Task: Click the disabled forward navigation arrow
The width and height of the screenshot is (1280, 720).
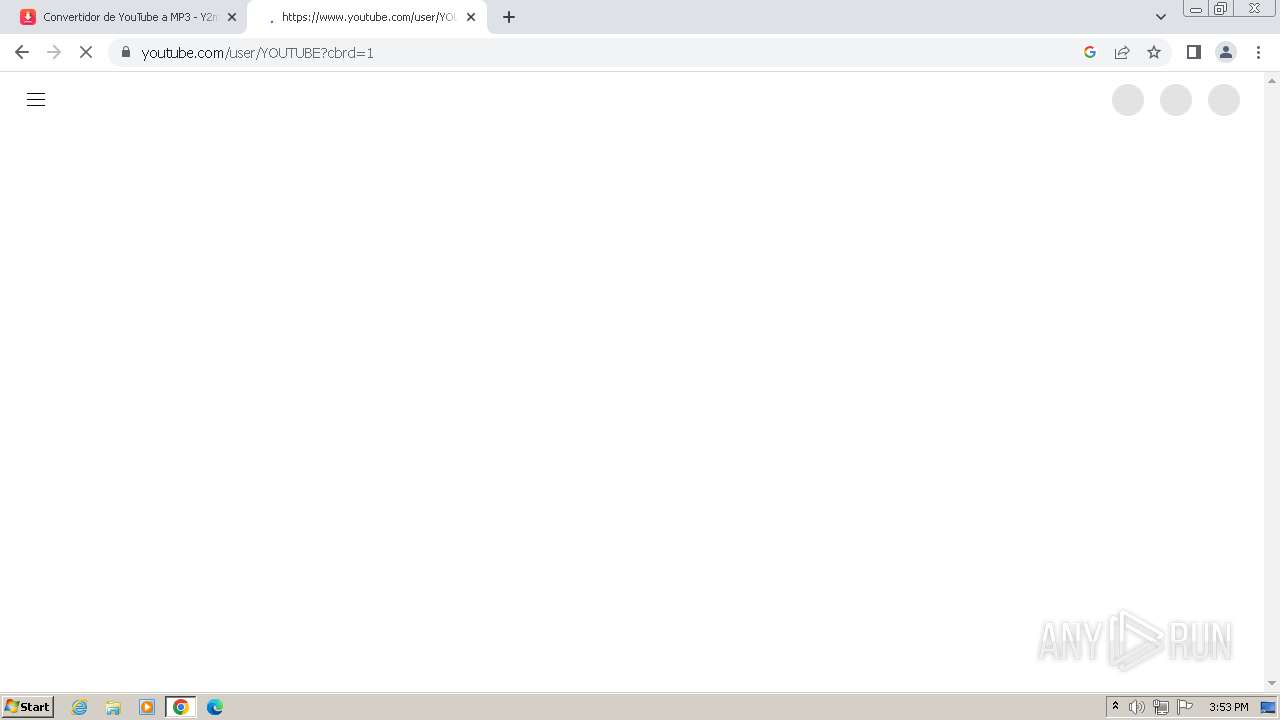Action: pos(54,52)
